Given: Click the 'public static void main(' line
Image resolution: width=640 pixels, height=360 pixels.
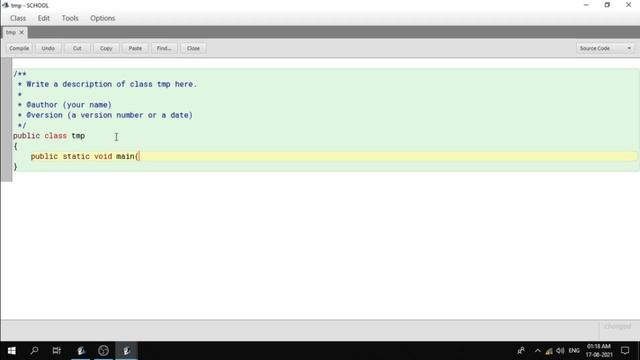Looking at the screenshot, I should click(x=85, y=156).
